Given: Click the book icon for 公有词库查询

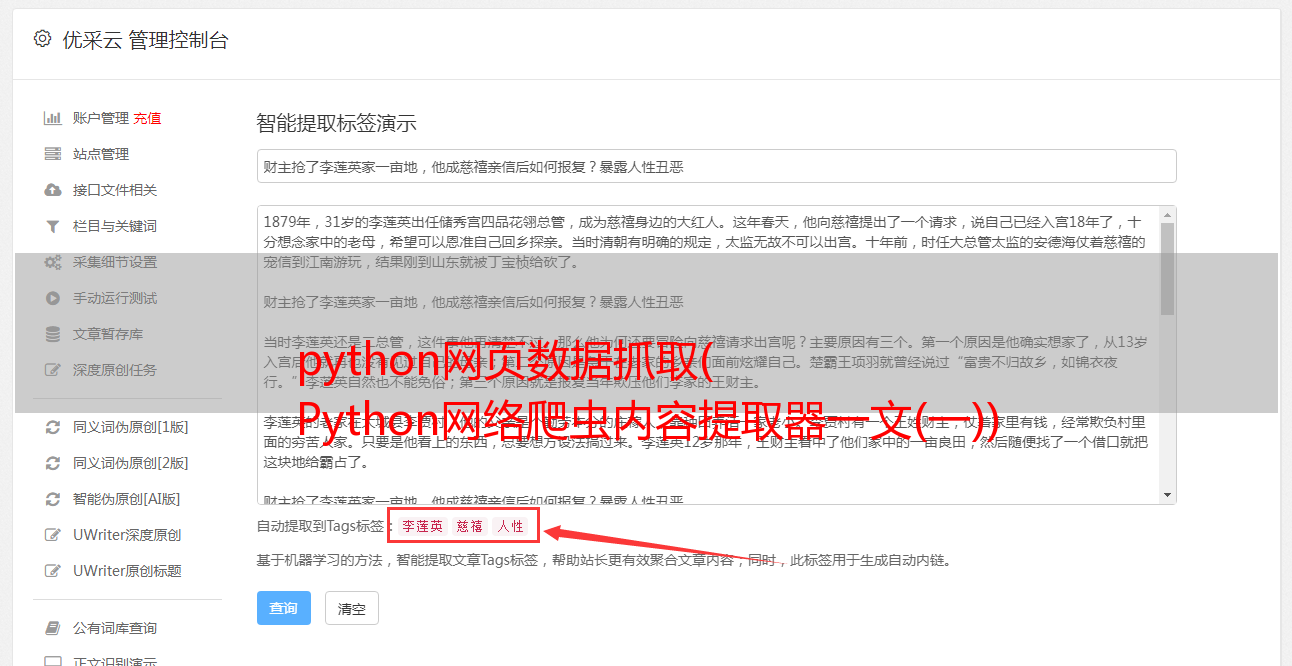Looking at the screenshot, I should click(x=53, y=628).
